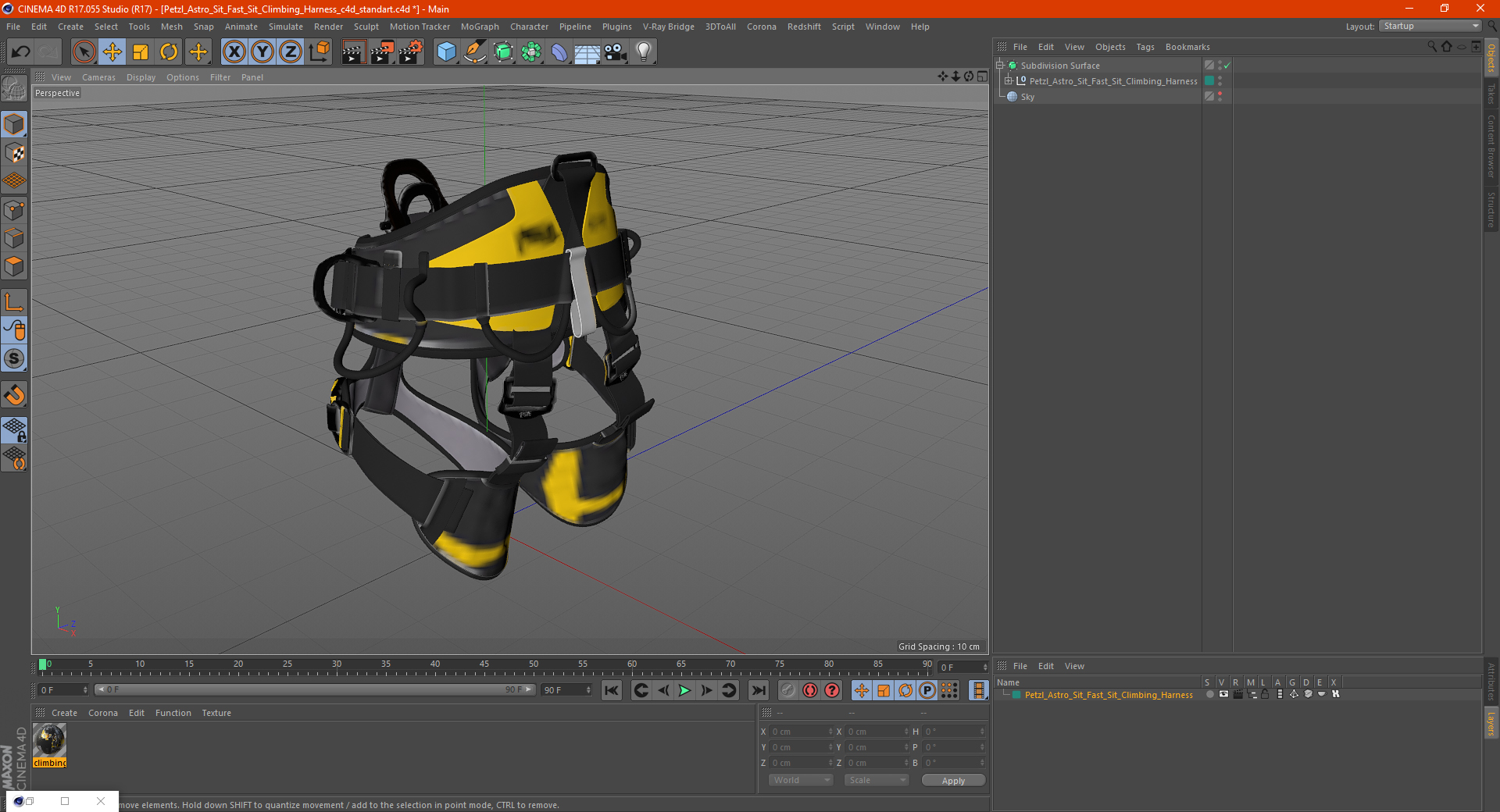Toggle the X axis lock
Image resolution: width=1500 pixels, height=812 pixels.
pyautogui.click(x=234, y=52)
